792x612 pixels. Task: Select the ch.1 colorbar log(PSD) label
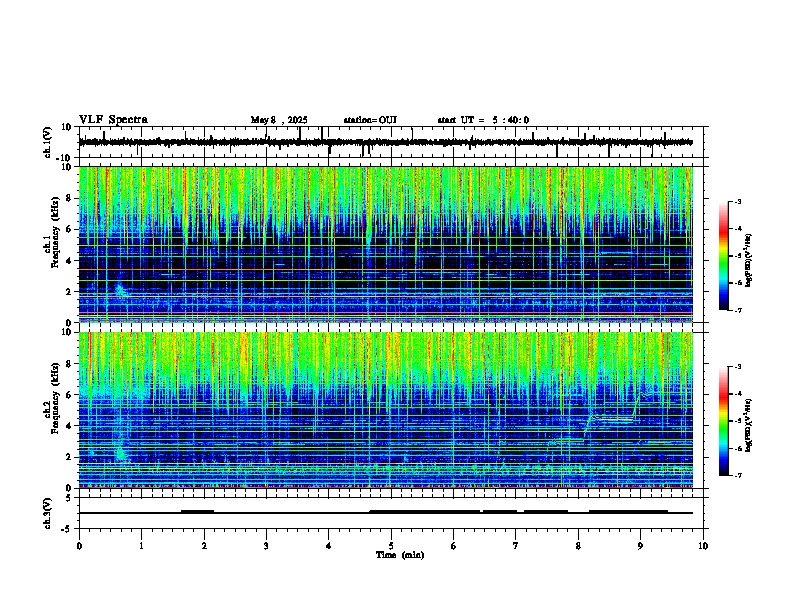click(749, 261)
